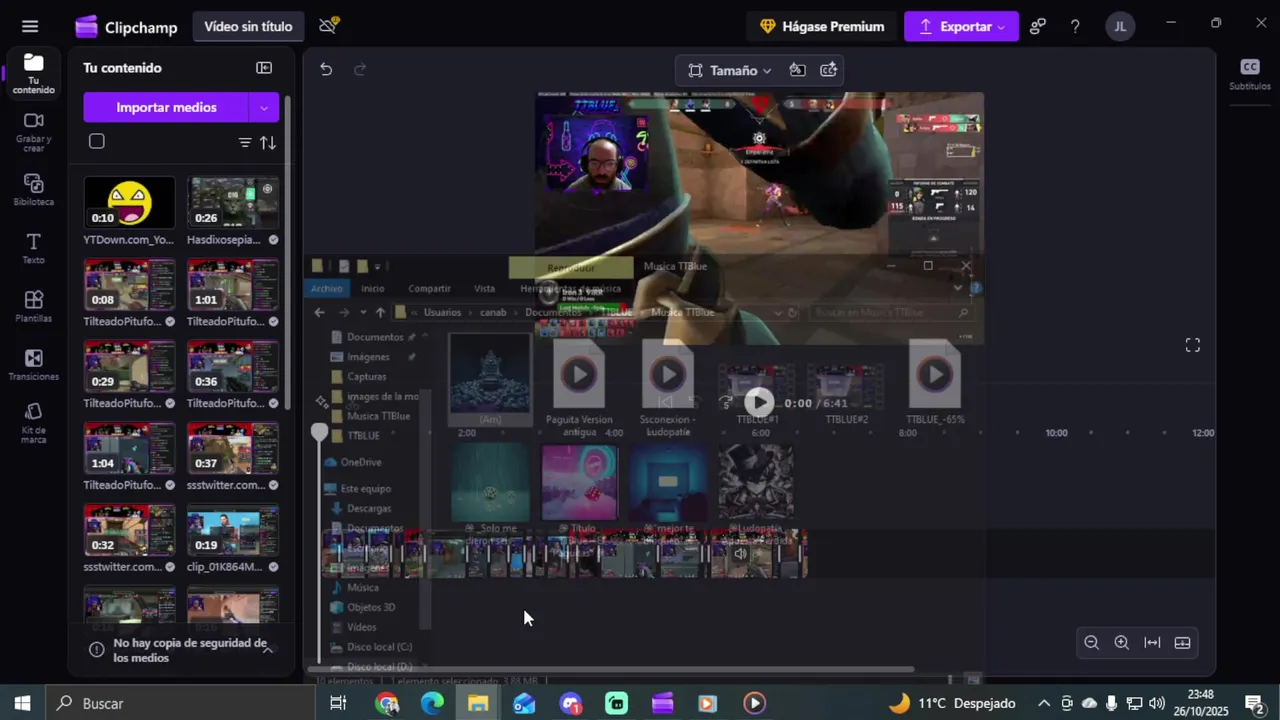Viewport: 1280px width, 720px height.
Task: Open Plantillas in the sidebar
Action: click(x=34, y=306)
